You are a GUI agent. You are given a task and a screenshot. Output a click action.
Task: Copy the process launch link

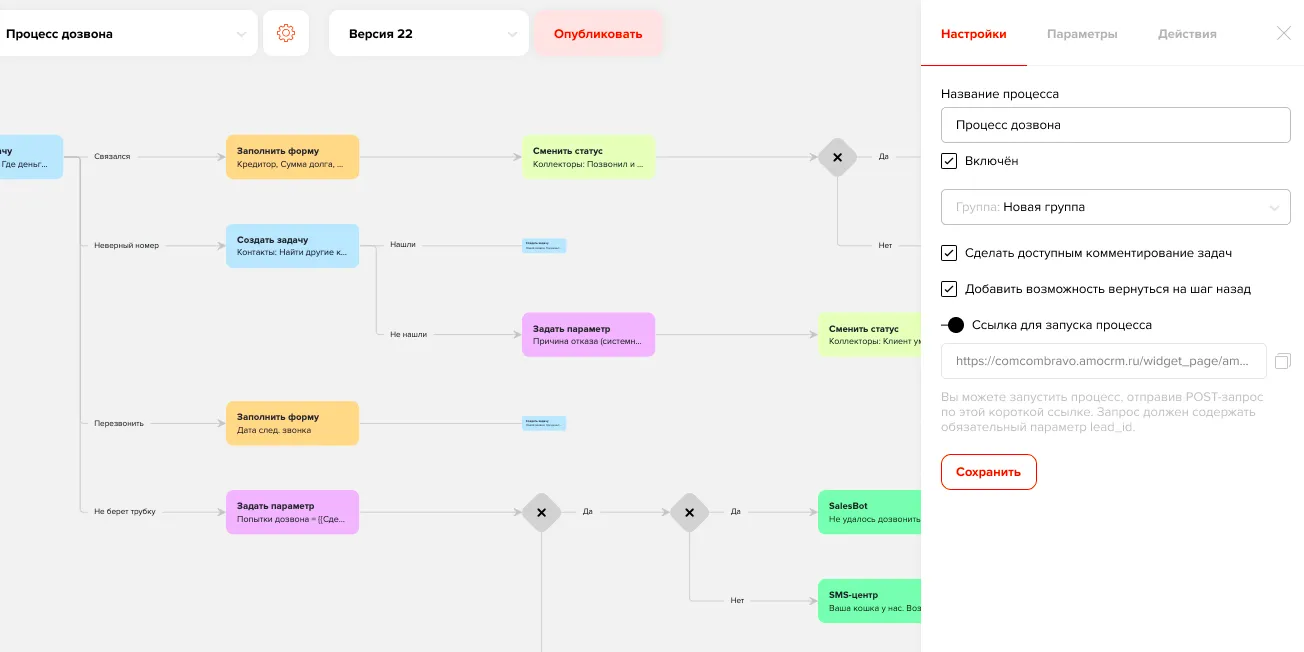tap(1283, 361)
